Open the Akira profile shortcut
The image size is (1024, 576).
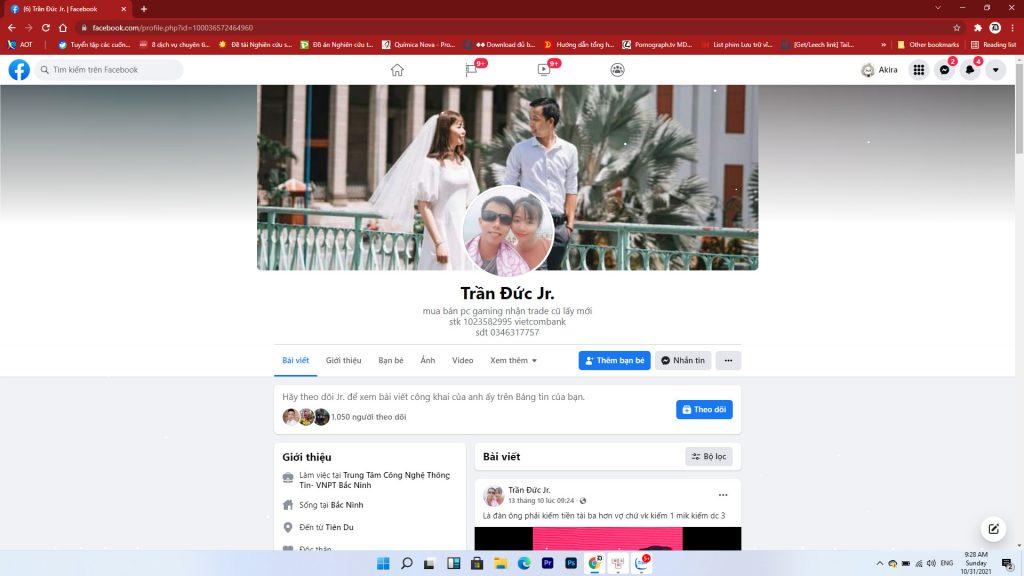tap(880, 70)
